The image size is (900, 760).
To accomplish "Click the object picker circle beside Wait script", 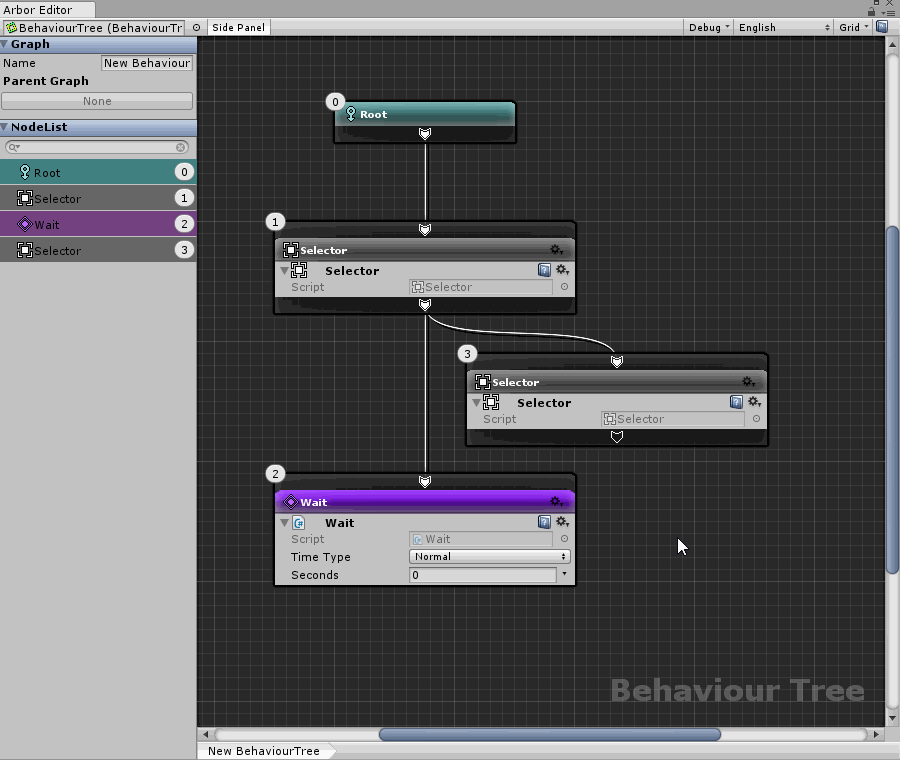I will [564, 539].
